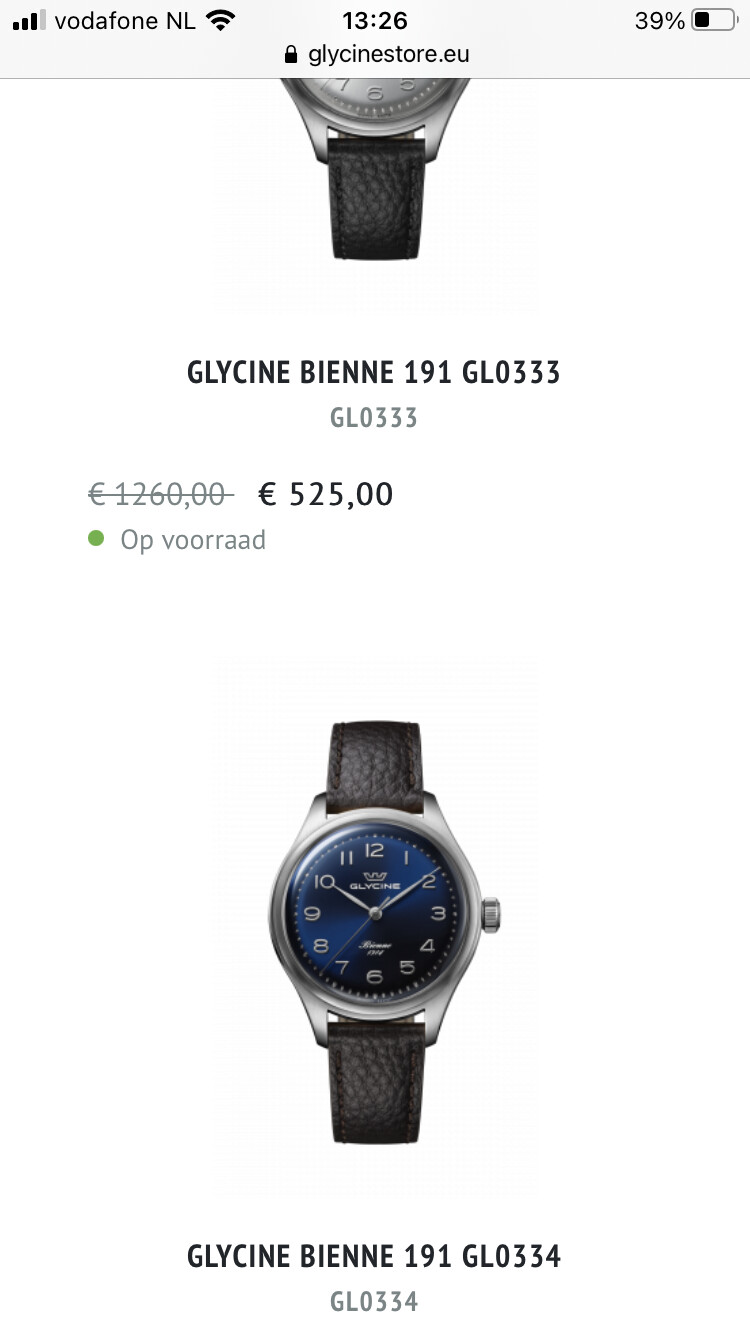The height and width of the screenshot is (1334, 750).
Task: Select the GL0334 product code text
Action: [374, 1301]
